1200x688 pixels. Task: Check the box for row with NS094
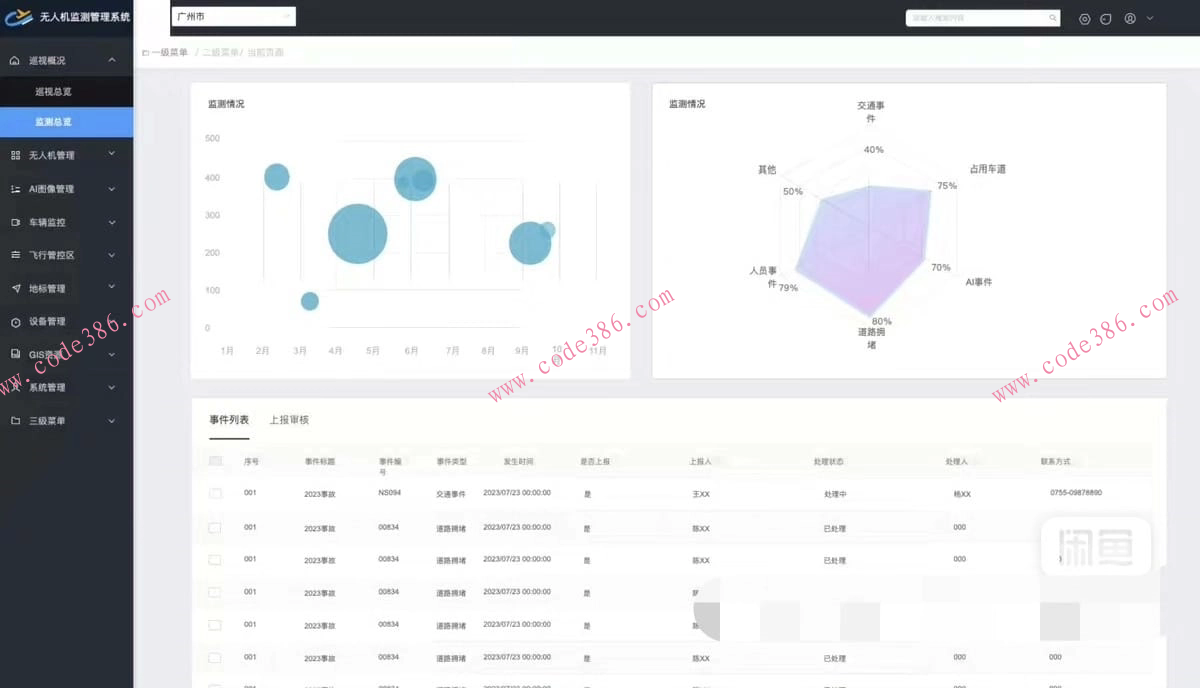[215, 494]
